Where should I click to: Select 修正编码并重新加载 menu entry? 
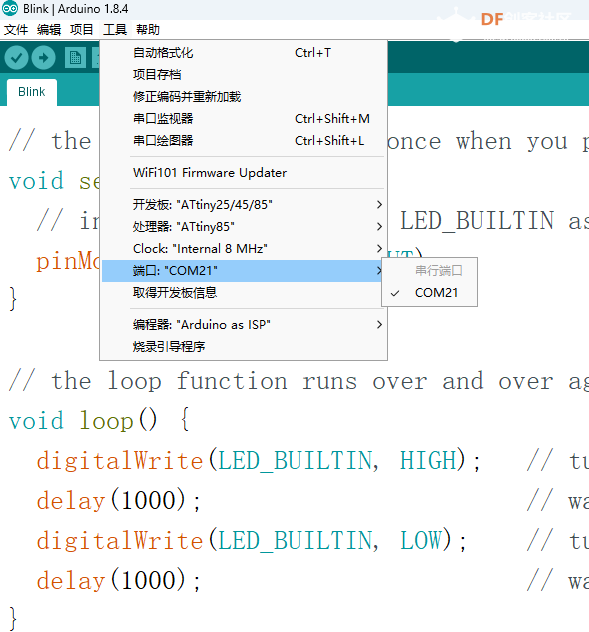coord(244,97)
